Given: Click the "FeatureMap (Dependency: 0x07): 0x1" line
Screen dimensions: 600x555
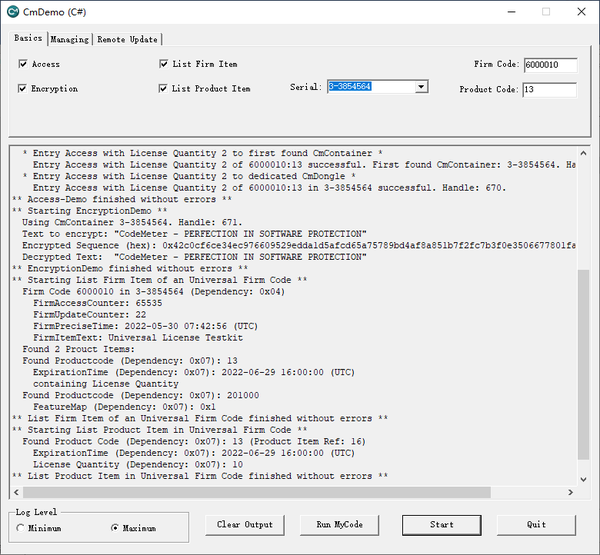Looking at the screenshot, I should [124, 407].
